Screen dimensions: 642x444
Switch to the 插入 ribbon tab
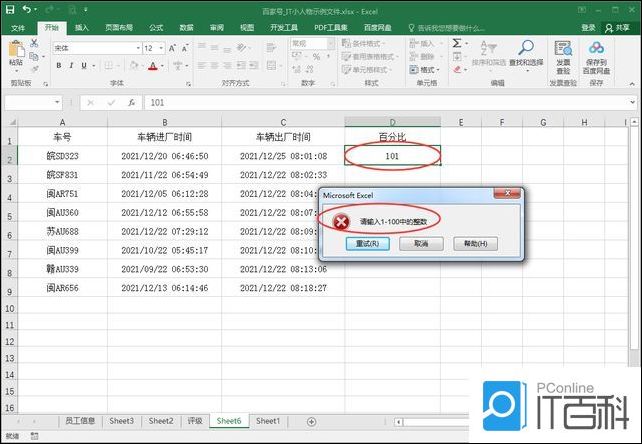click(x=81, y=28)
